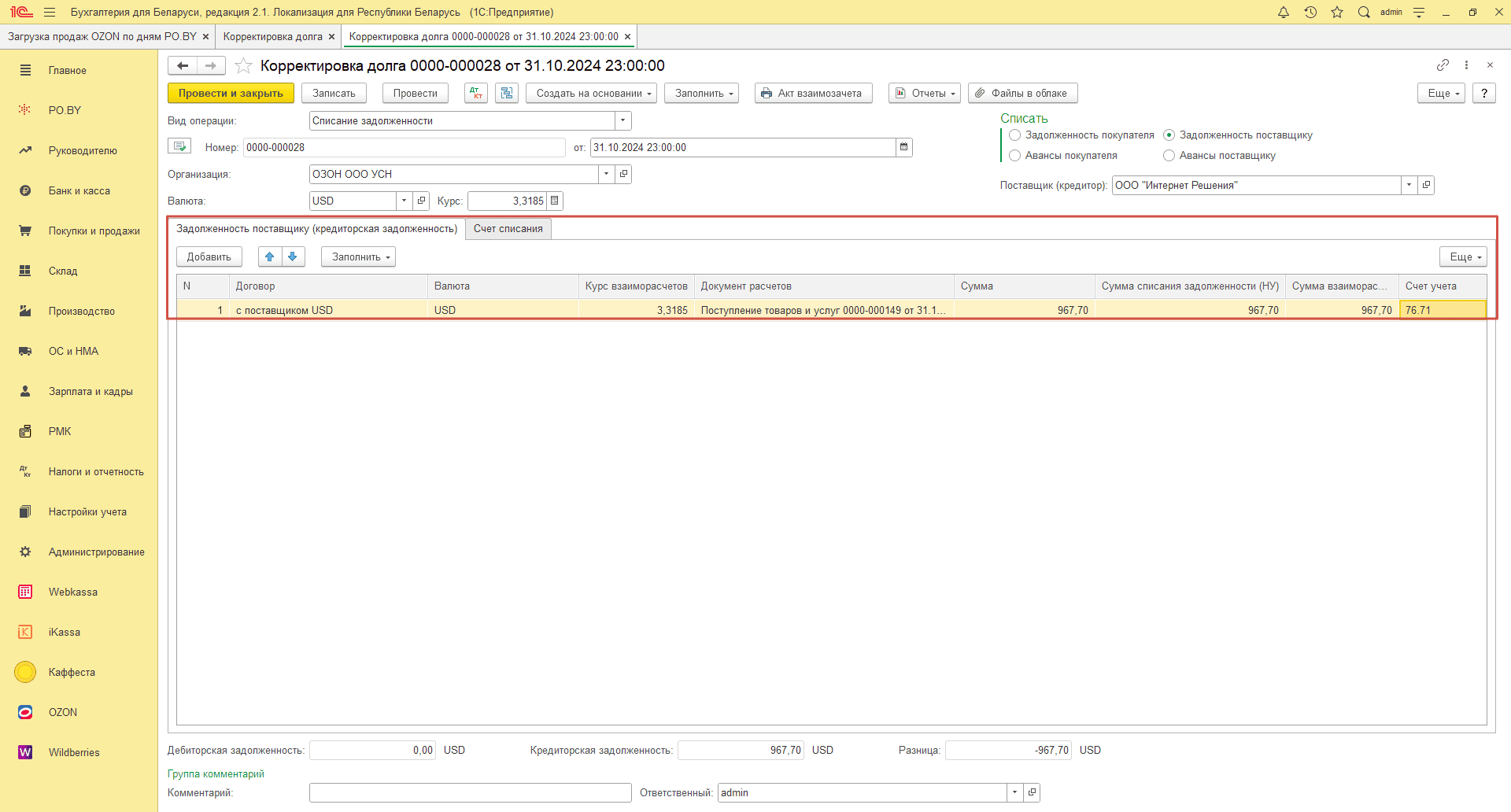Open history clock icon in title bar
This screenshot has width=1511, height=812.
coord(1310,12)
